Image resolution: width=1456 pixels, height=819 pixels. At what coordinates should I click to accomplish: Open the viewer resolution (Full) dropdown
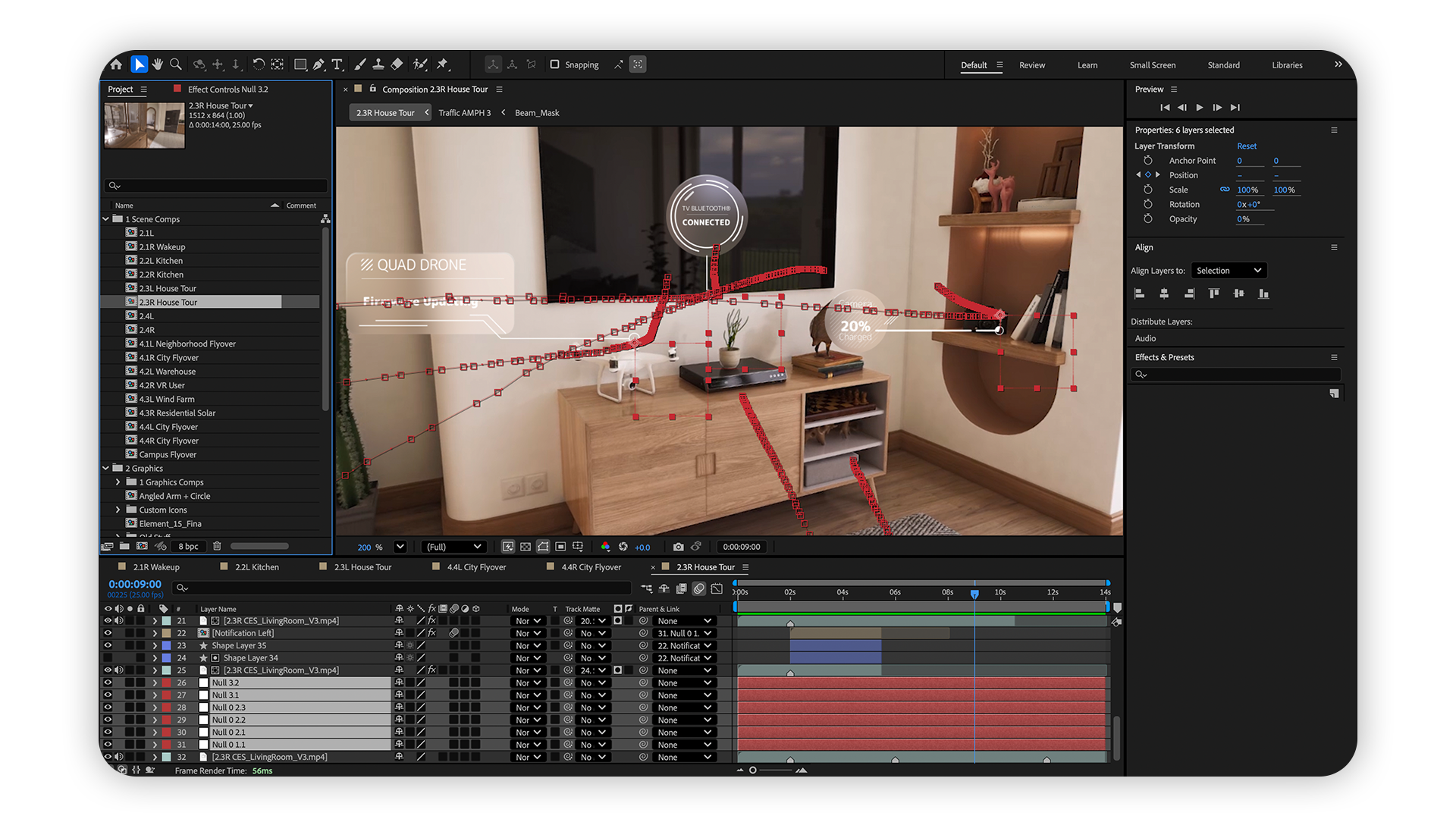tap(453, 547)
